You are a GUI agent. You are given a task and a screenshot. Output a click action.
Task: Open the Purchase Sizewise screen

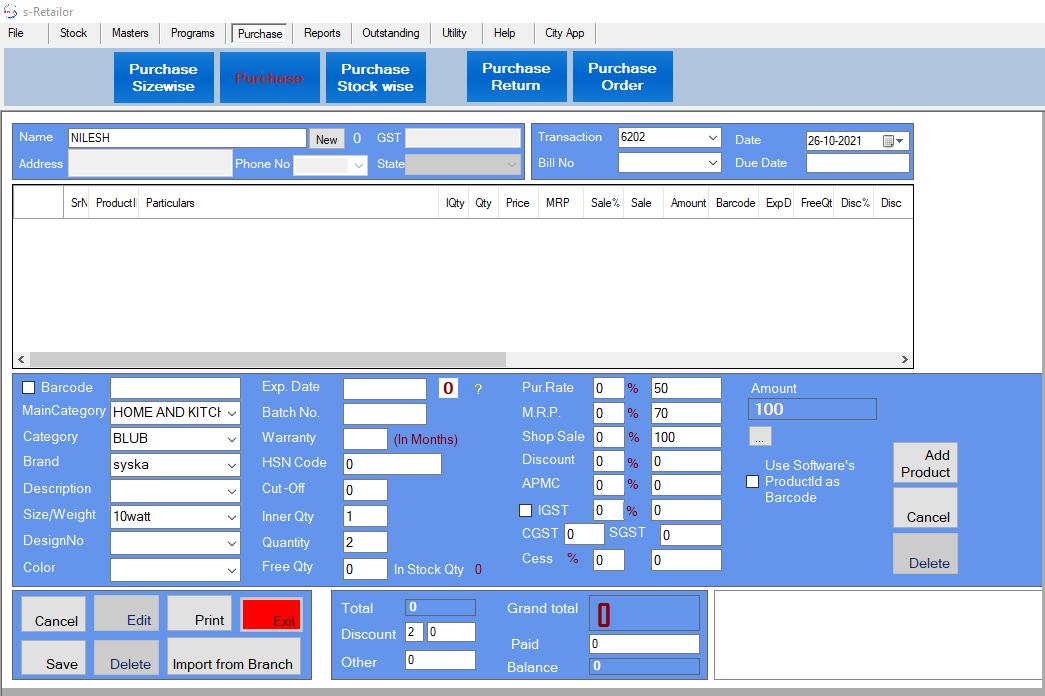[x=163, y=77]
